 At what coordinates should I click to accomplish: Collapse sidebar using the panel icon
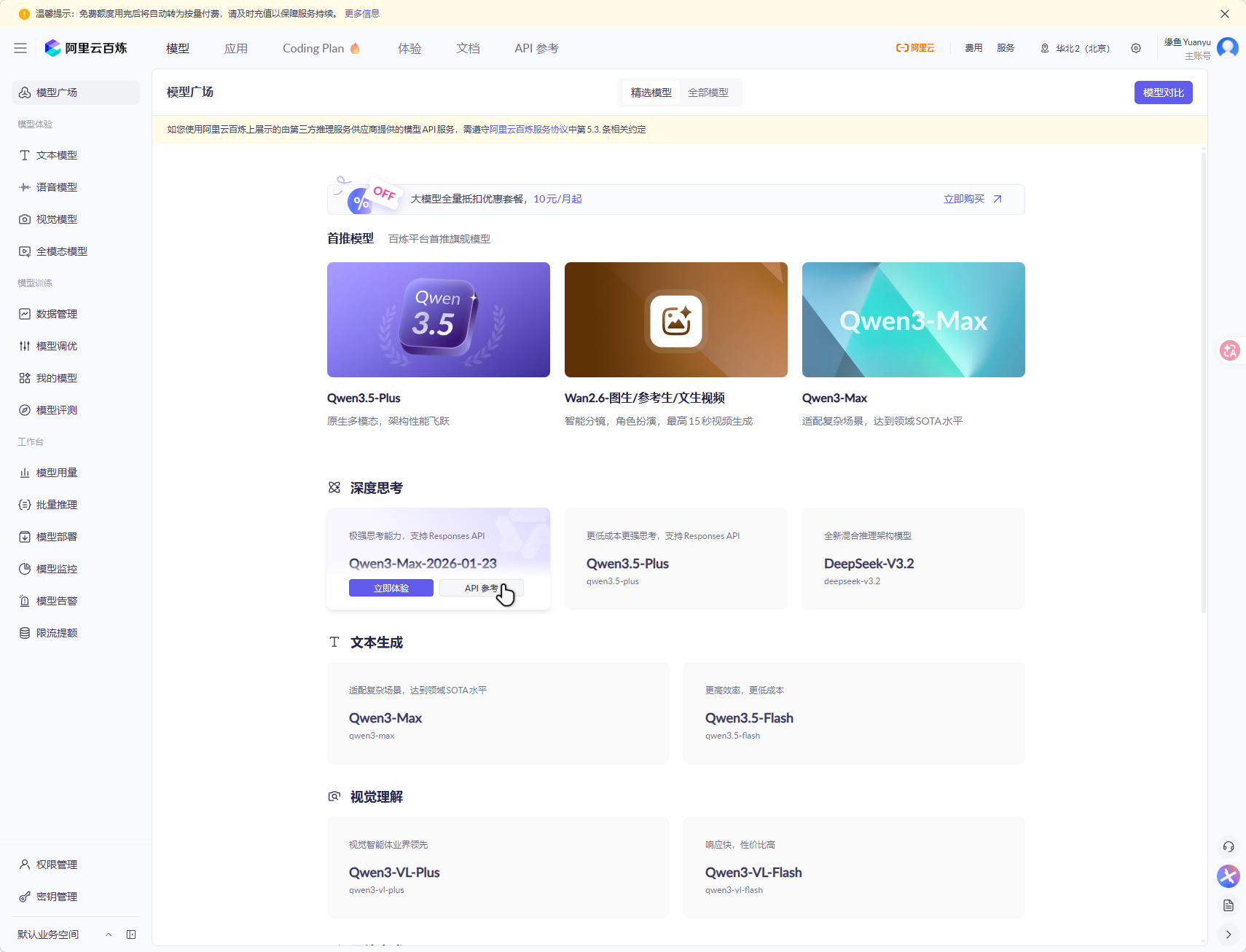coord(131,935)
